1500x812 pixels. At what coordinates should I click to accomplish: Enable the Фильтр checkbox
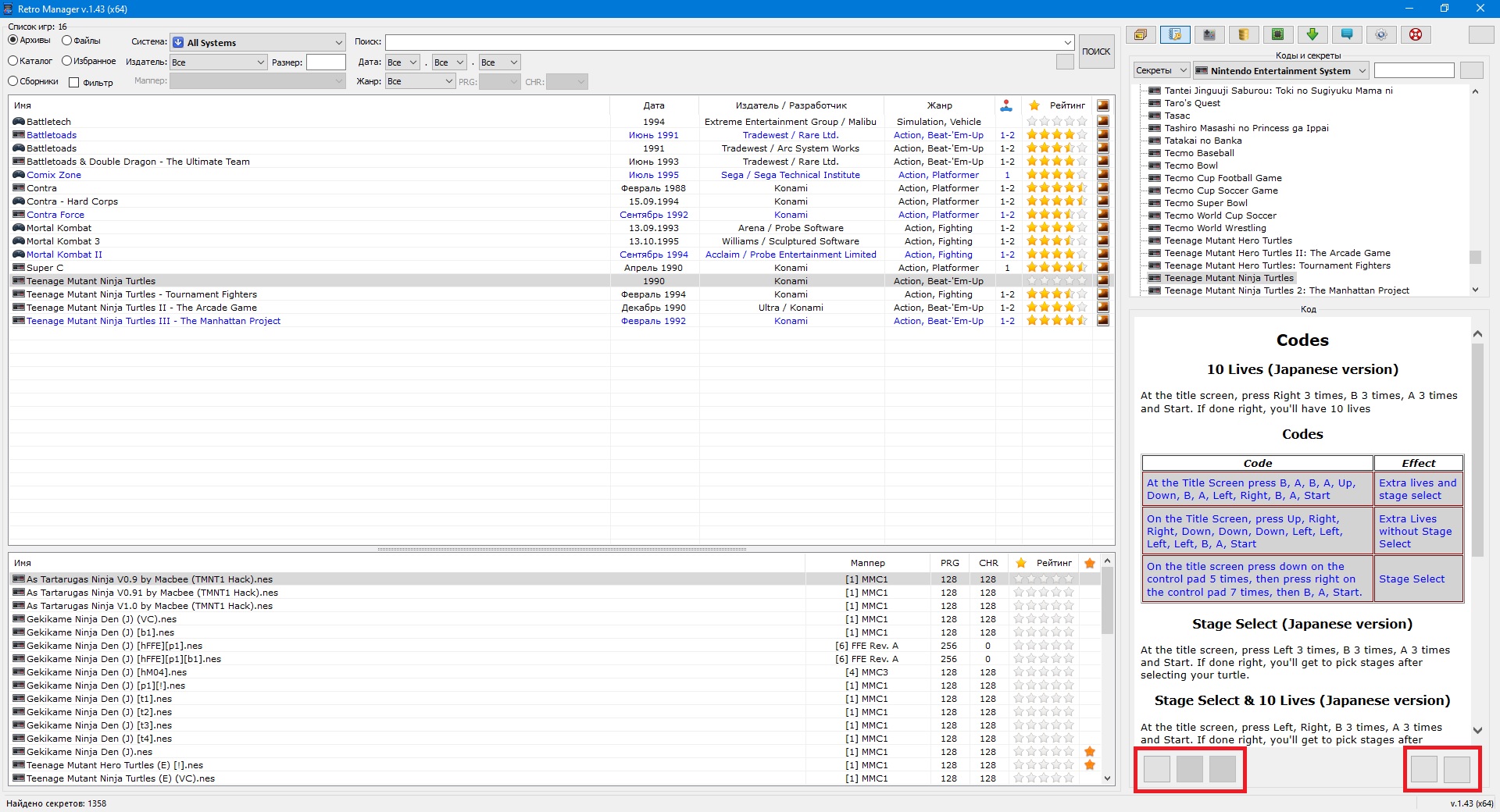(x=74, y=83)
